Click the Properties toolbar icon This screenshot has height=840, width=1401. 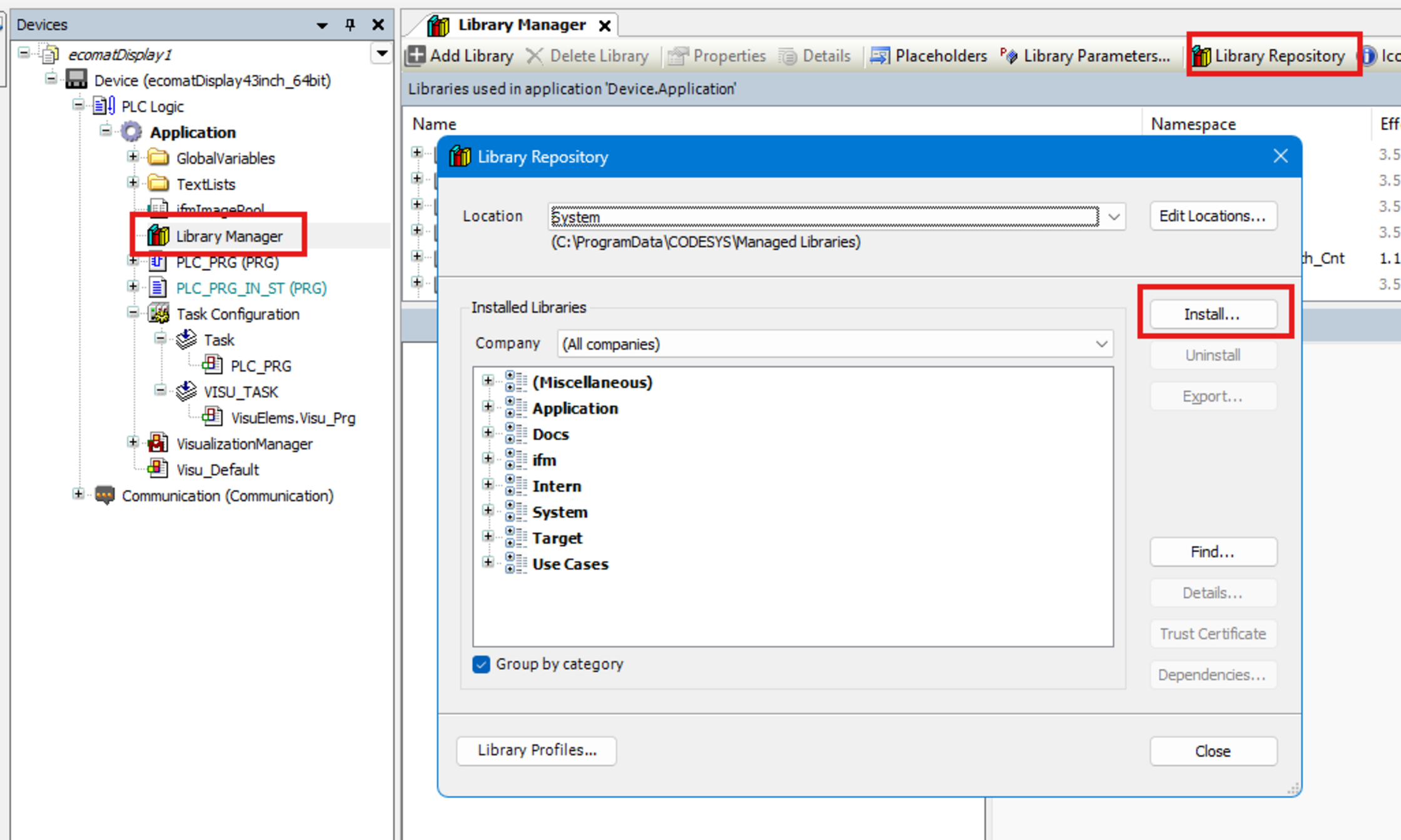coord(678,56)
